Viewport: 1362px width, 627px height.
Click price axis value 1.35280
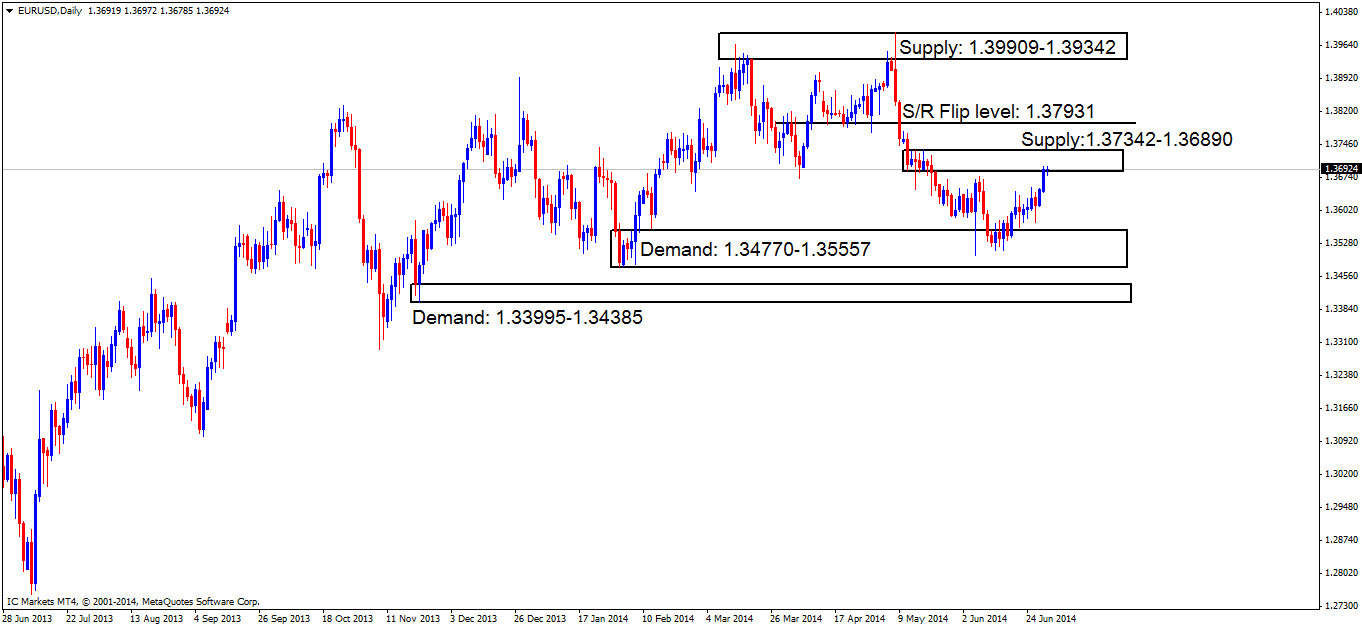coord(1340,242)
